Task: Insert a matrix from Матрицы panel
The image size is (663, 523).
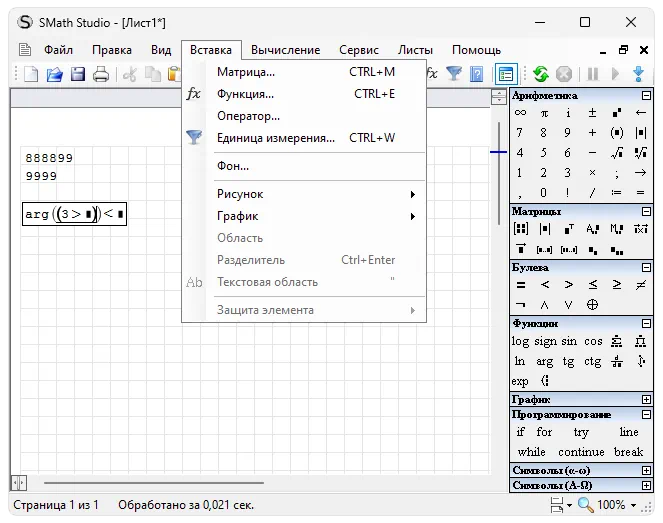Action: coord(521,229)
